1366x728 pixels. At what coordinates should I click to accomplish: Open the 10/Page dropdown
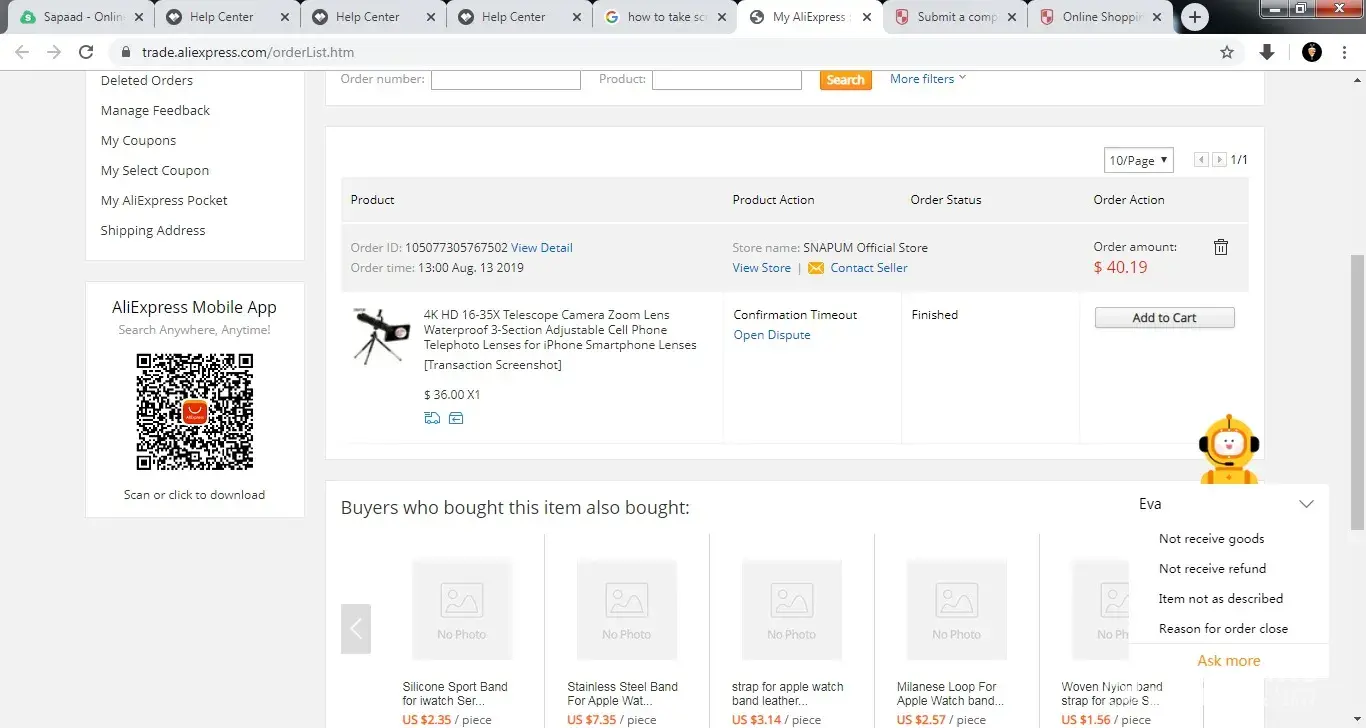tap(1139, 160)
